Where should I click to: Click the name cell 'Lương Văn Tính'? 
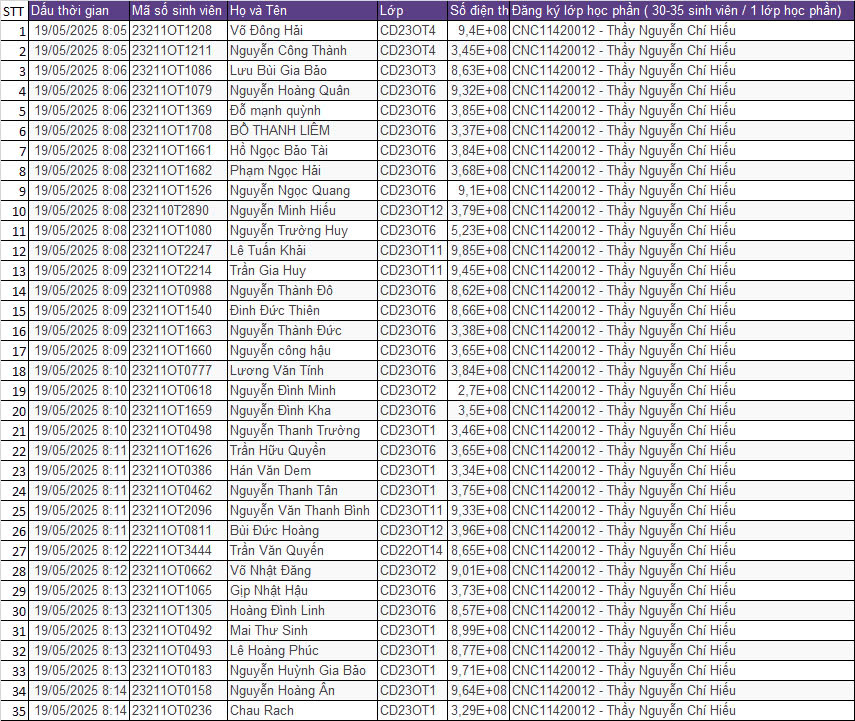(x=302, y=370)
